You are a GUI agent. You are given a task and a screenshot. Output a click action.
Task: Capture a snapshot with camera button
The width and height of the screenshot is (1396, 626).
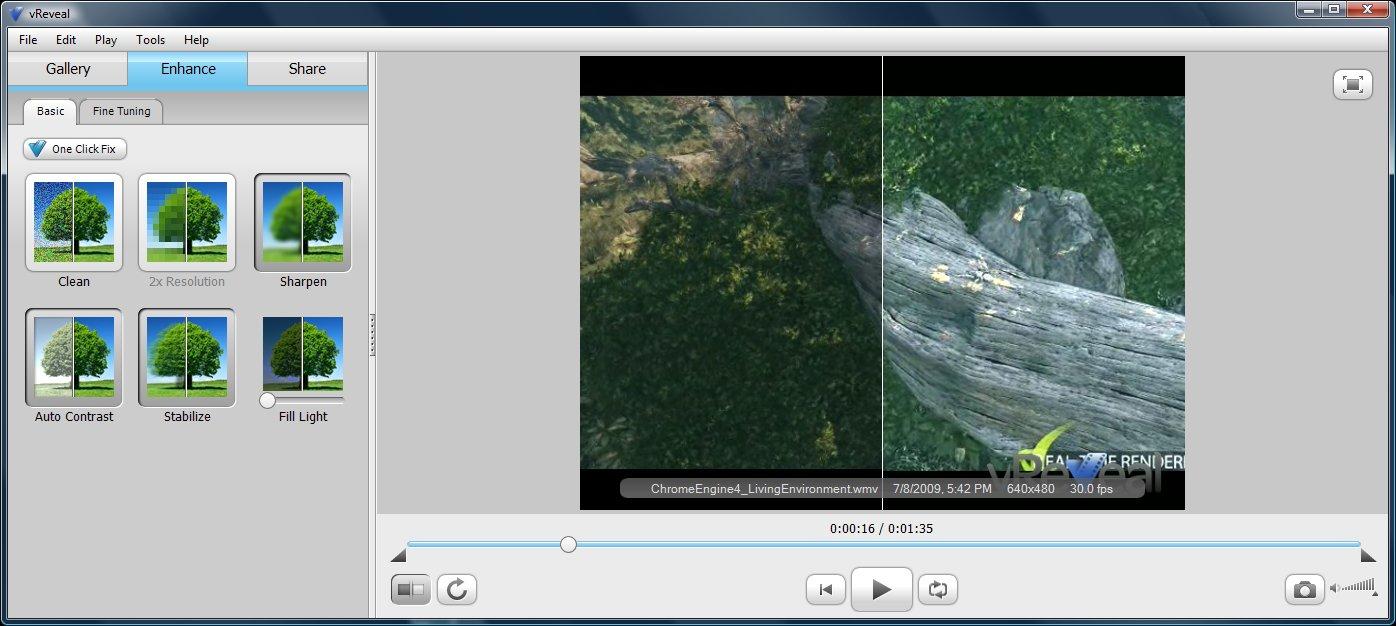pos(1305,589)
